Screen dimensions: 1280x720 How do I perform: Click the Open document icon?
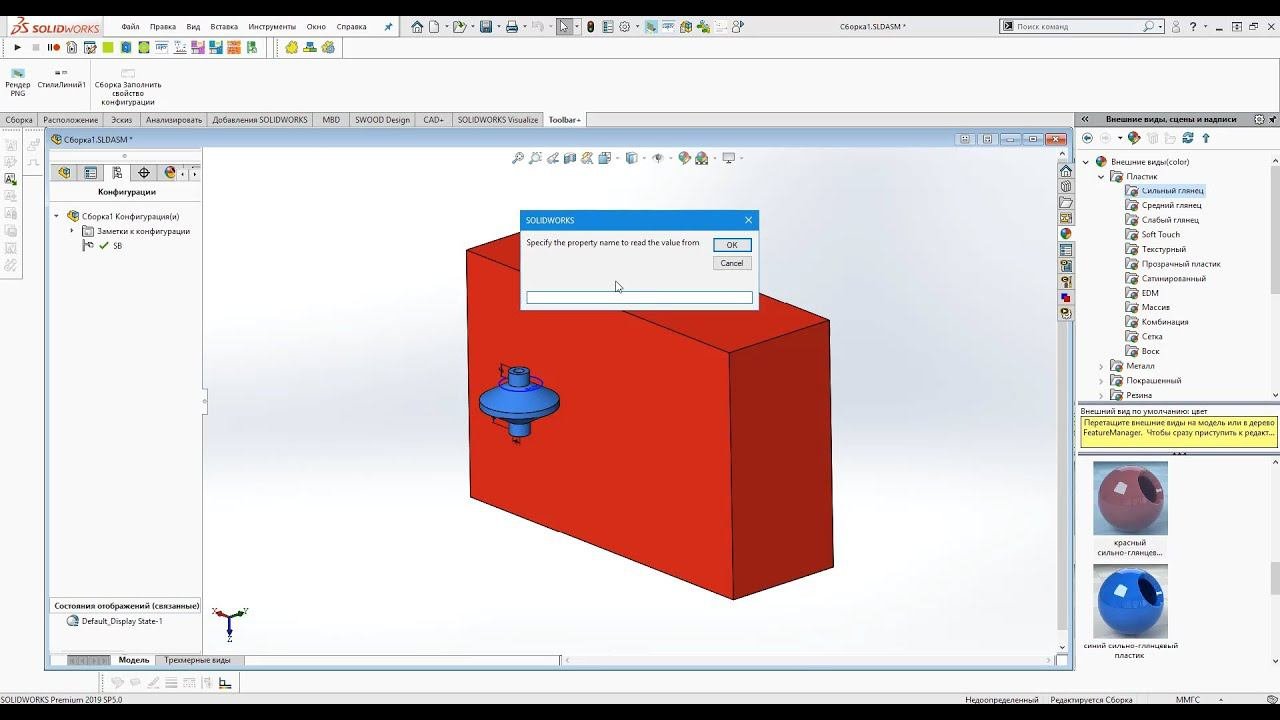pos(458,27)
